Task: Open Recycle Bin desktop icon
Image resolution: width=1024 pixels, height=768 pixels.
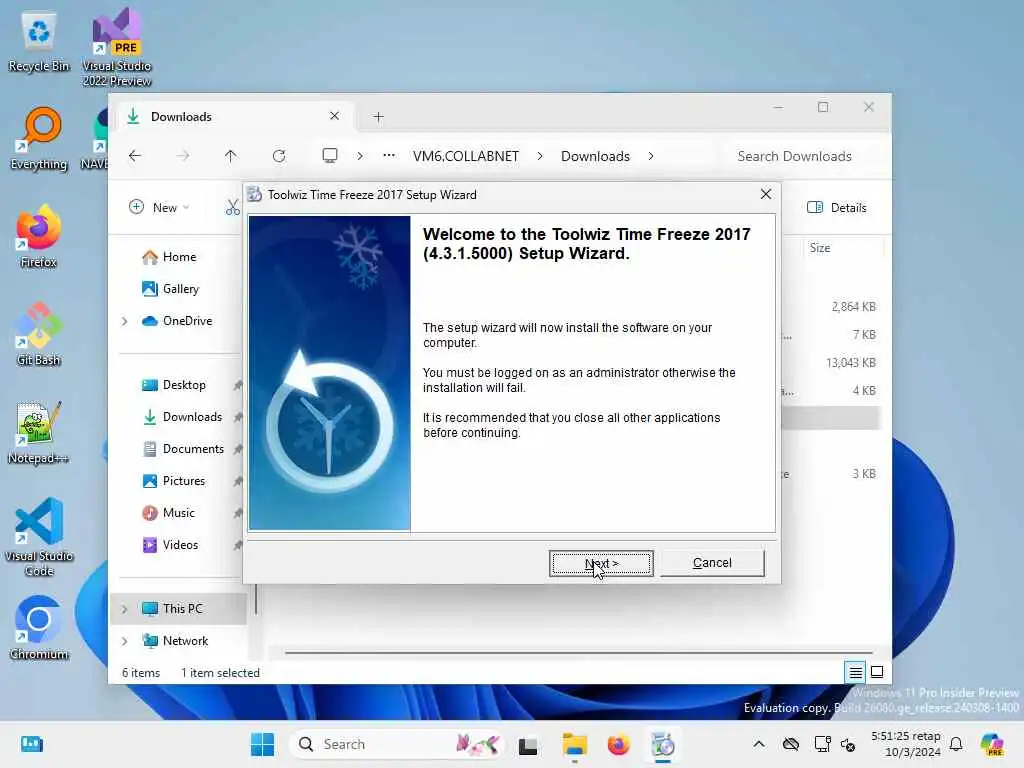Action: point(39,42)
